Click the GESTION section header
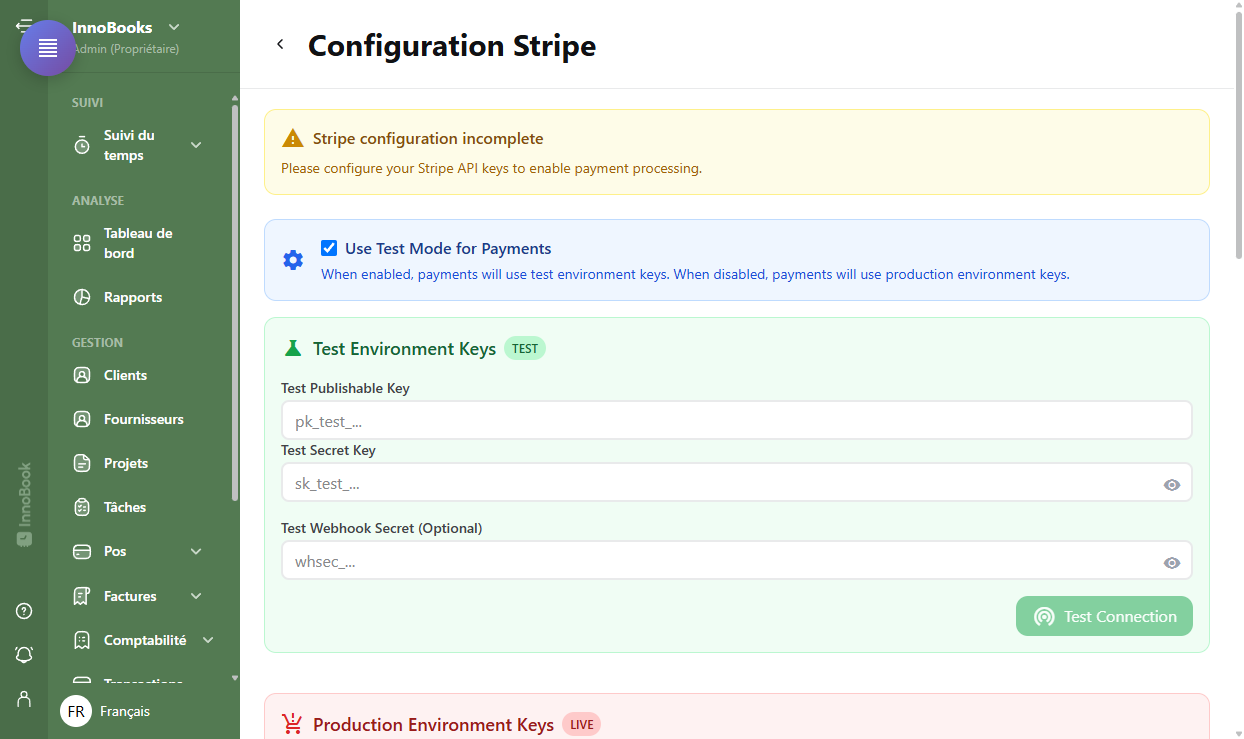 click(98, 342)
